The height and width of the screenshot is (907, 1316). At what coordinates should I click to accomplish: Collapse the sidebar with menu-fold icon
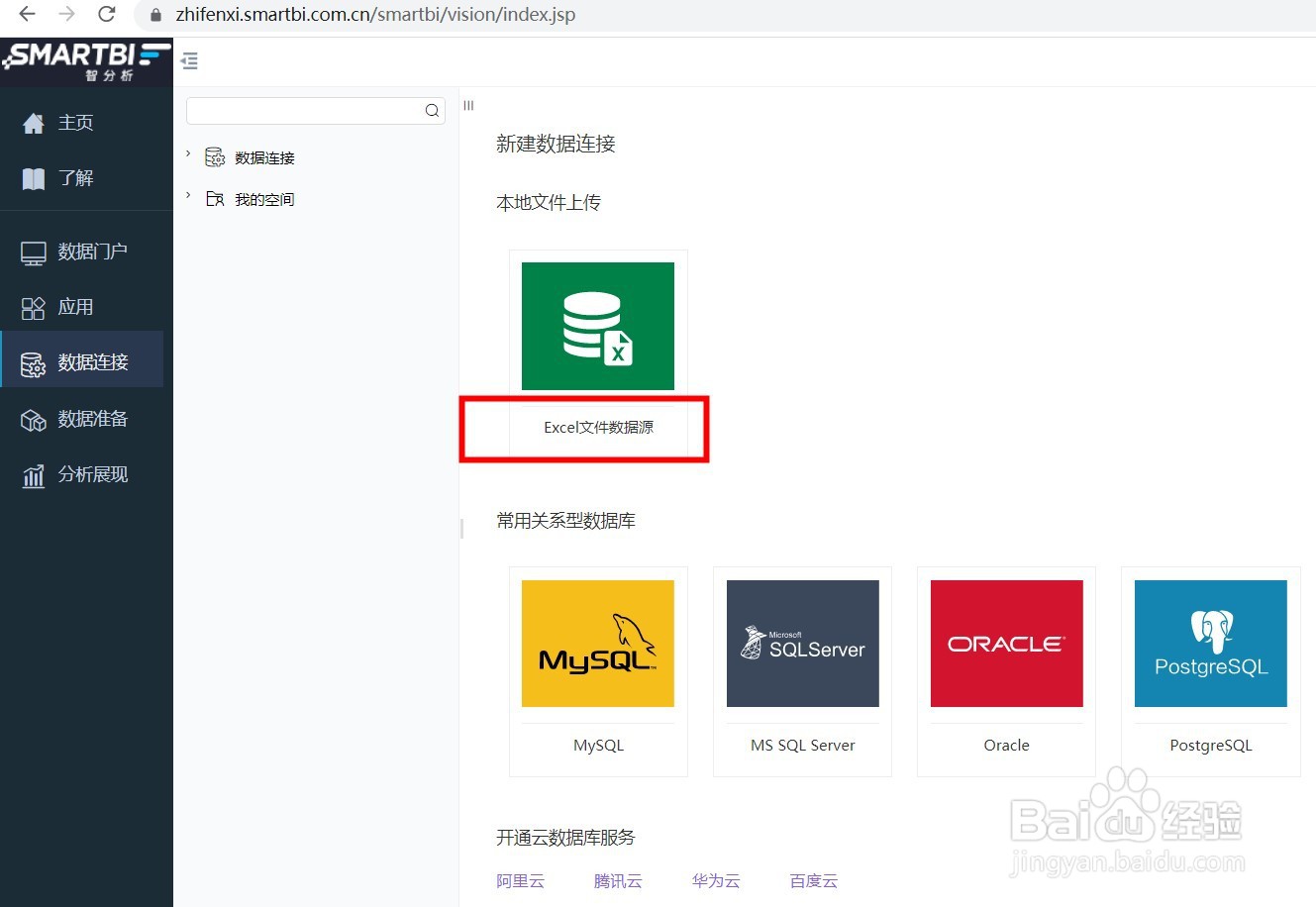click(190, 61)
